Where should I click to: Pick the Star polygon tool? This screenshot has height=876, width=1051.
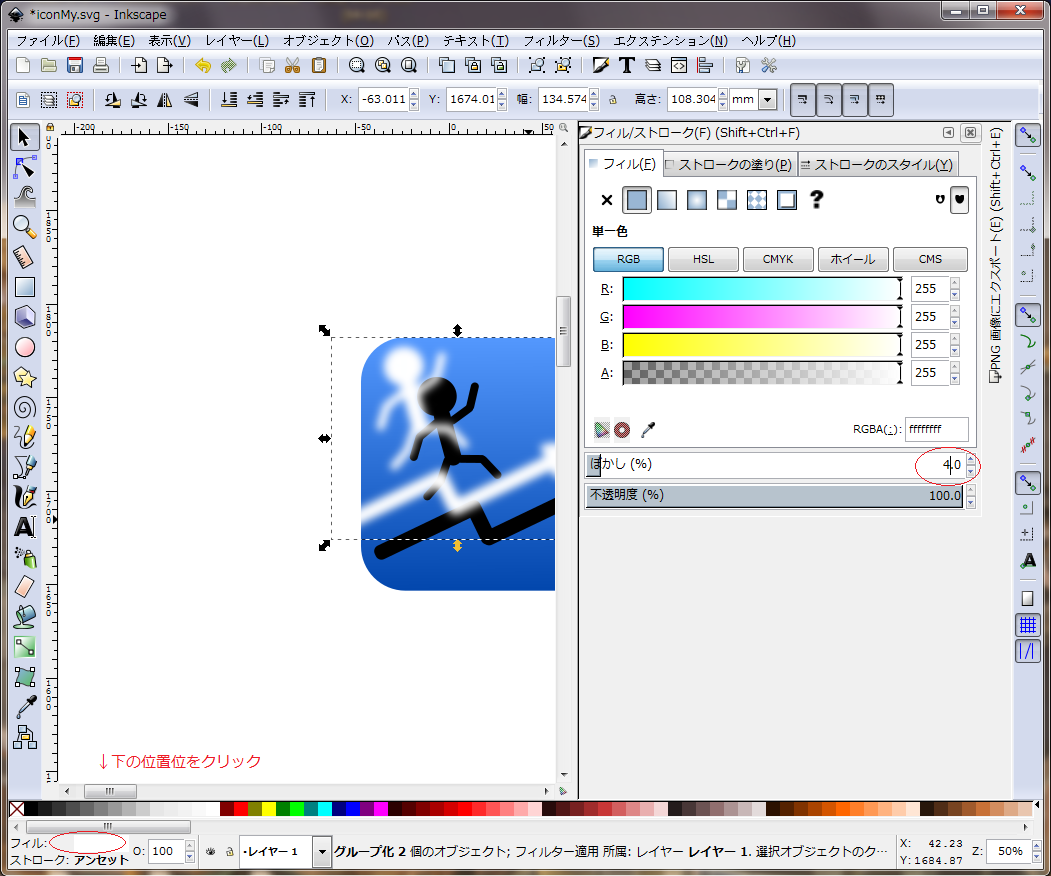coord(25,377)
